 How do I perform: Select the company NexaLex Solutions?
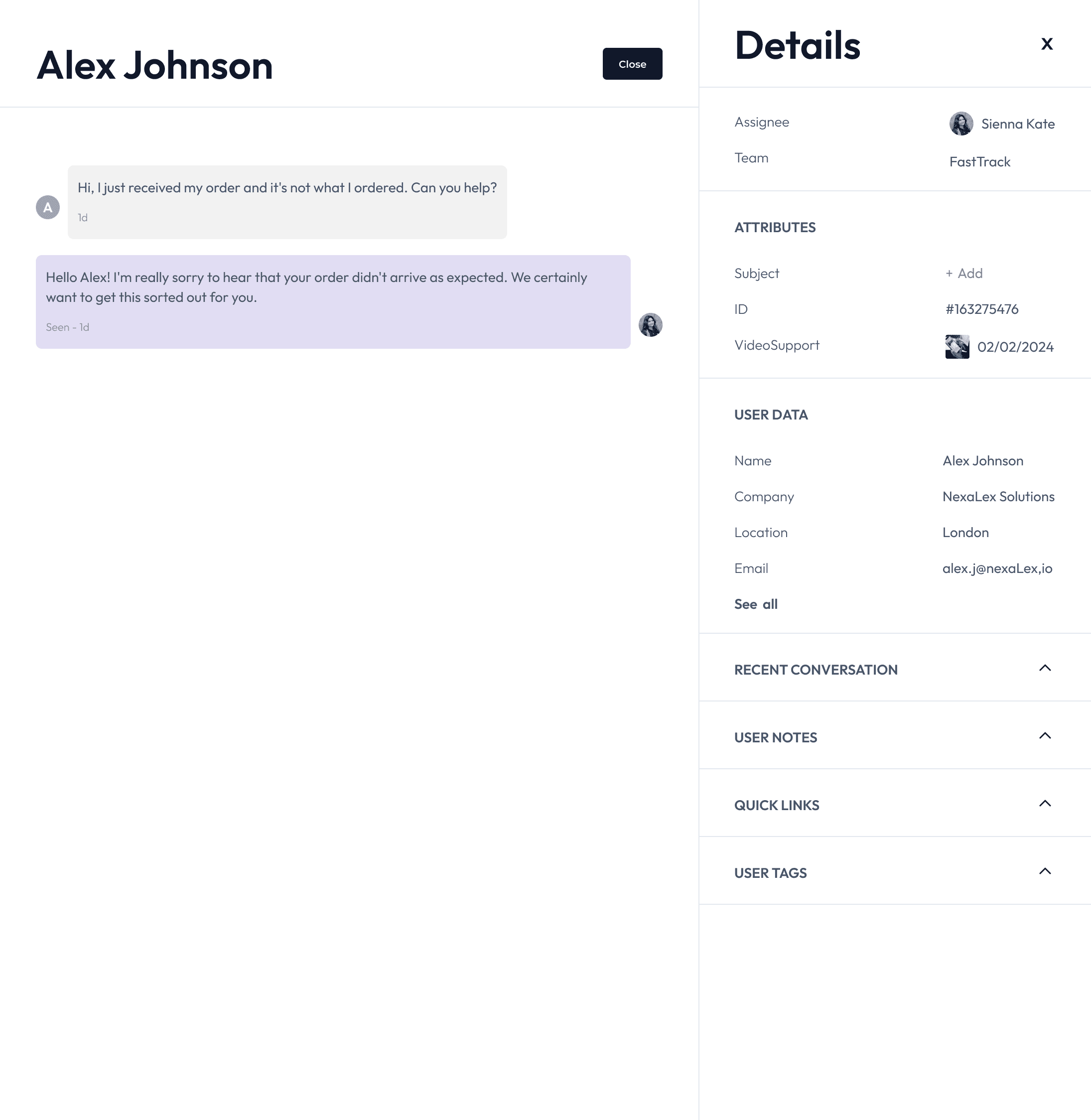[998, 496]
